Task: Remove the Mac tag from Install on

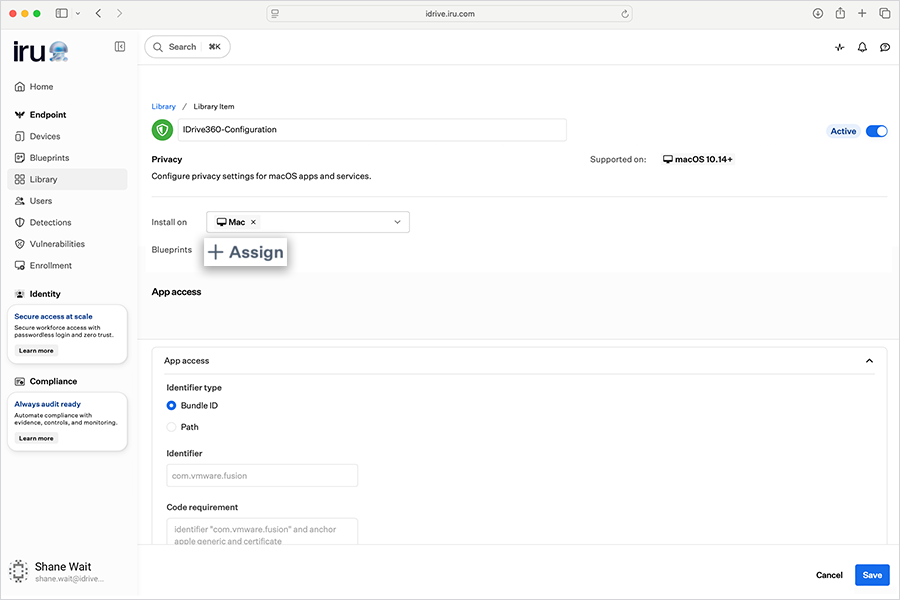Action: pos(253,222)
